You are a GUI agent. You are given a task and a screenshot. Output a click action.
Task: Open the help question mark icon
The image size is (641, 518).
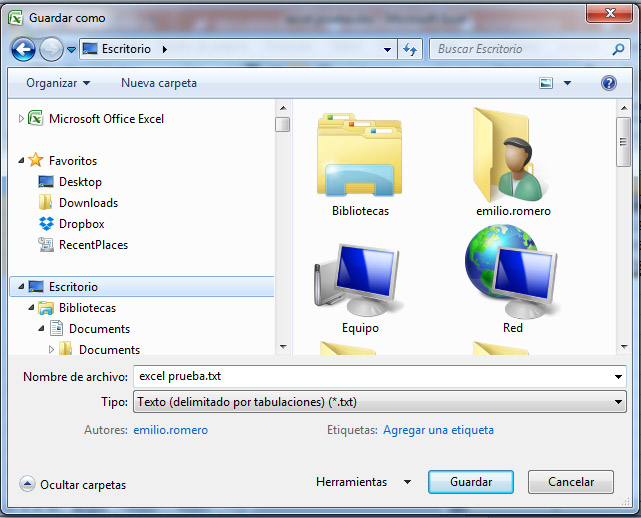(x=608, y=83)
